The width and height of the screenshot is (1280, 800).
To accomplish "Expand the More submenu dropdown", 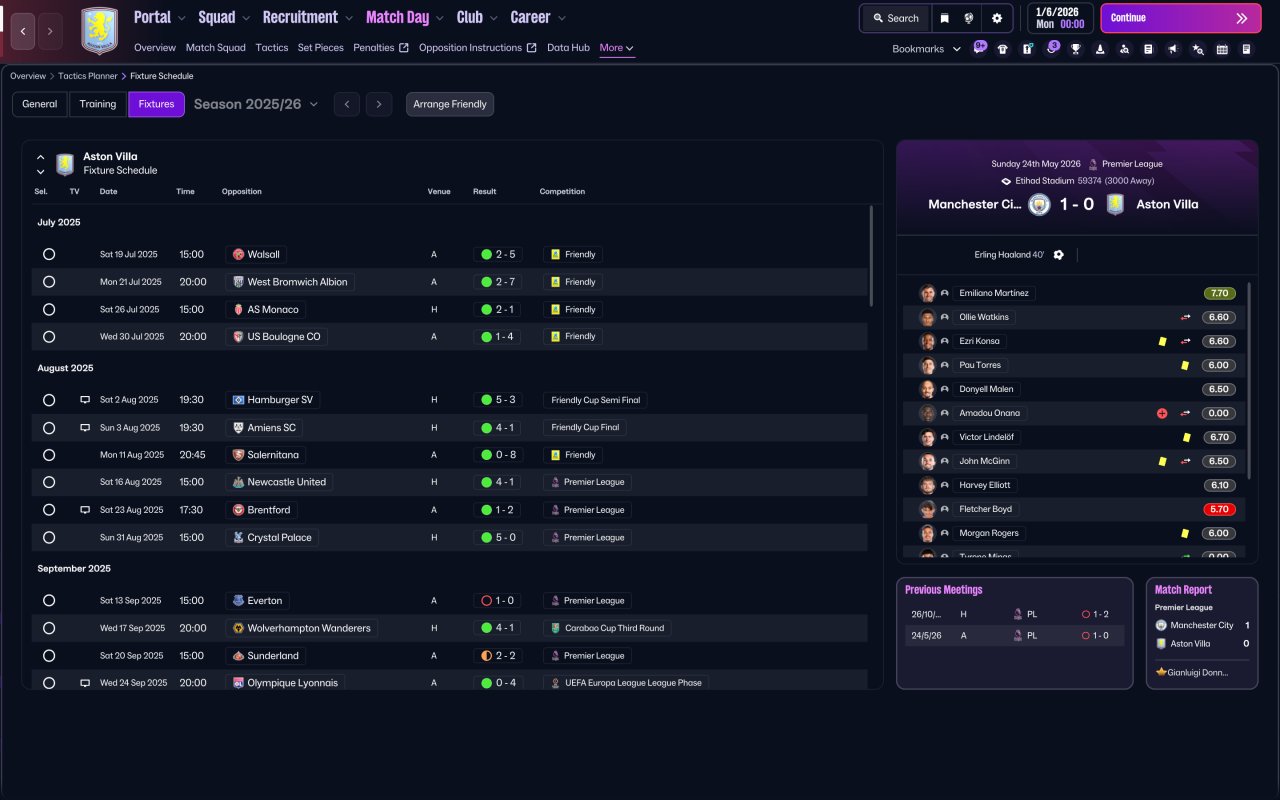I will (x=616, y=48).
